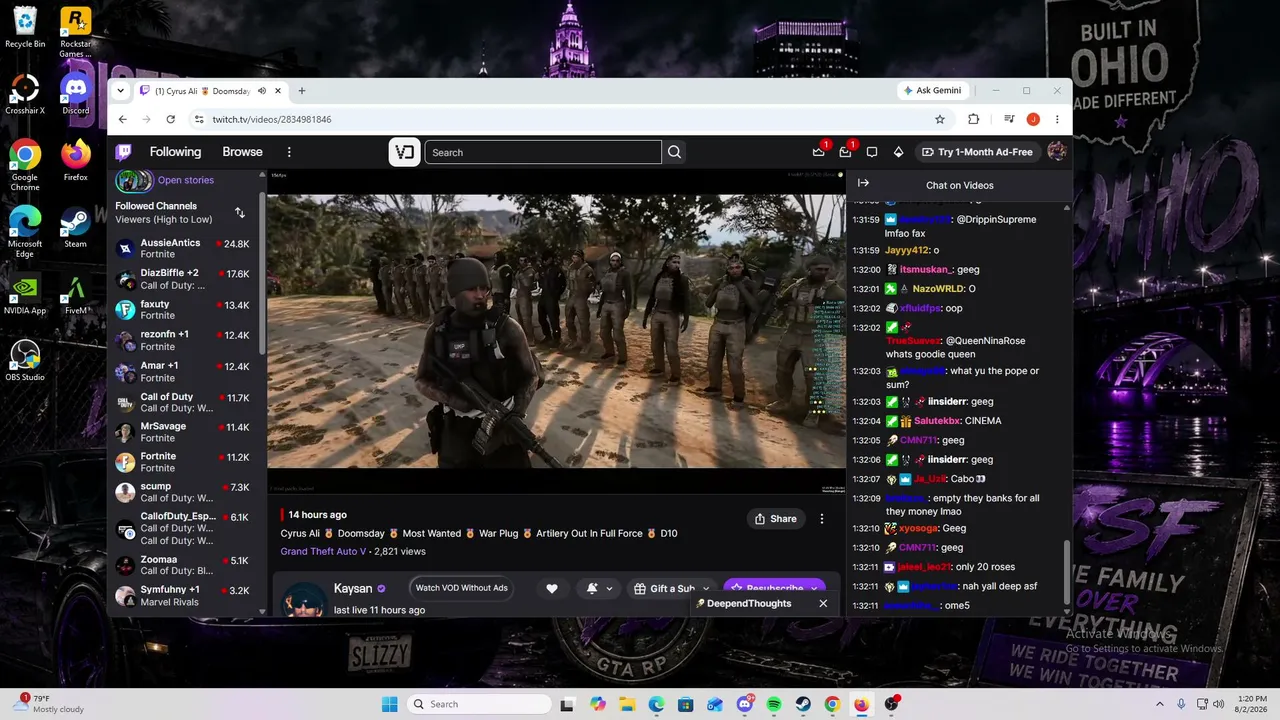Open the MrSavage followed channel
This screenshot has height=720, width=1280.
[185, 432]
